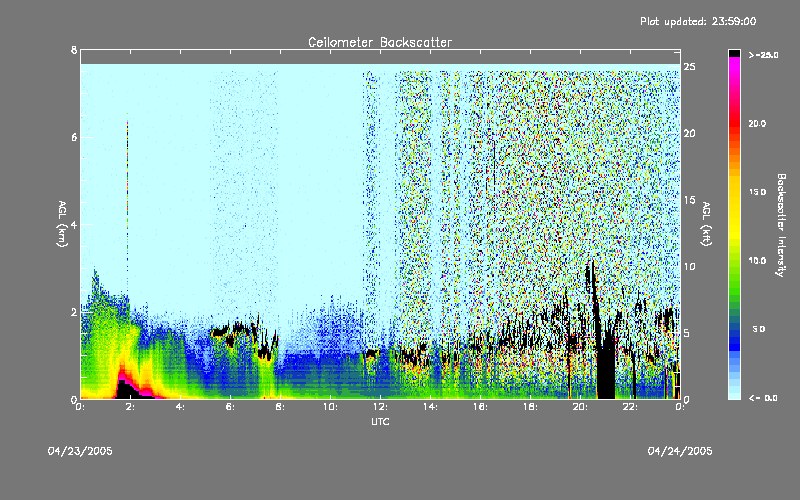Image resolution: width=800 pixels, height=500 pixels.
Task: Click the colorbar tick label 10.0
Action: click(757, 260)
